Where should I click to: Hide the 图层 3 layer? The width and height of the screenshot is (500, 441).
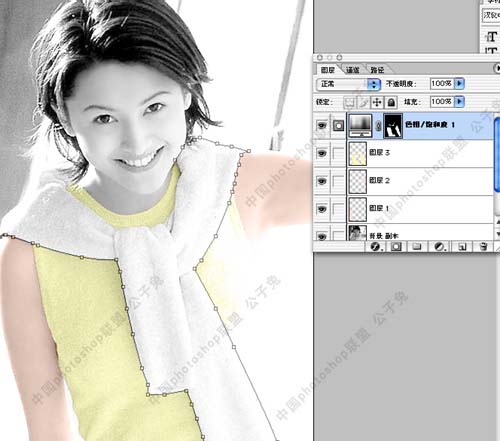point(322,153)
